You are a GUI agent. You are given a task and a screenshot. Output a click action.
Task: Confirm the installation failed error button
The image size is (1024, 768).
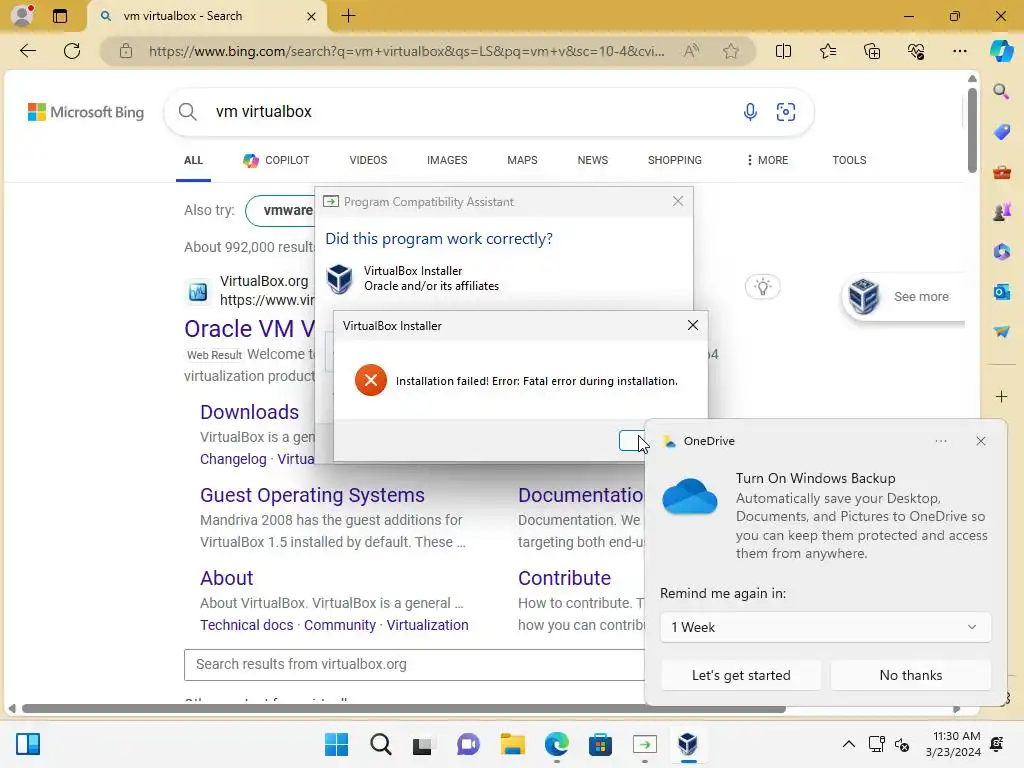click(x=632, y=441)
